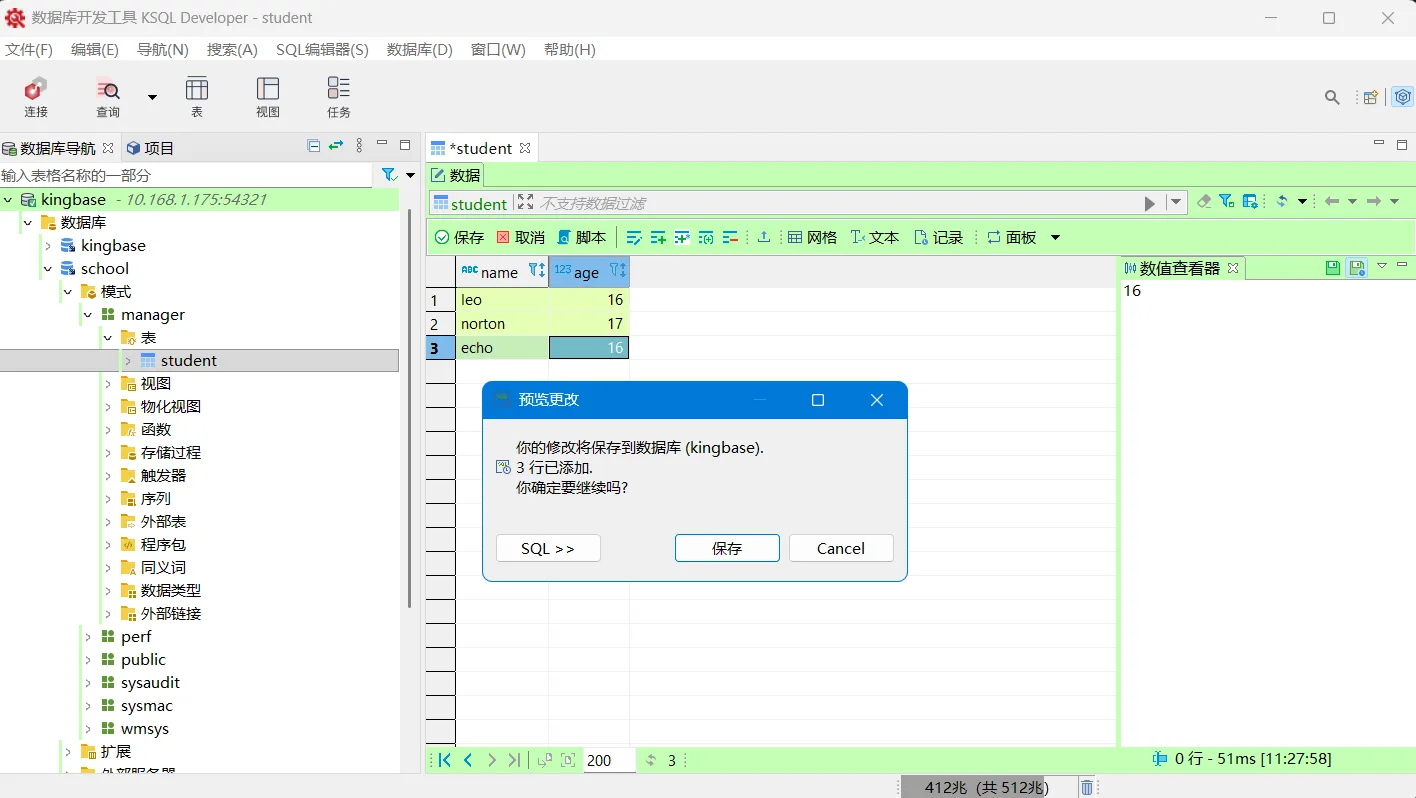Select the 连接 (connect) toolbar icon
The height and width of the screenshot is (798, 1416).
(x=35, y=97)
